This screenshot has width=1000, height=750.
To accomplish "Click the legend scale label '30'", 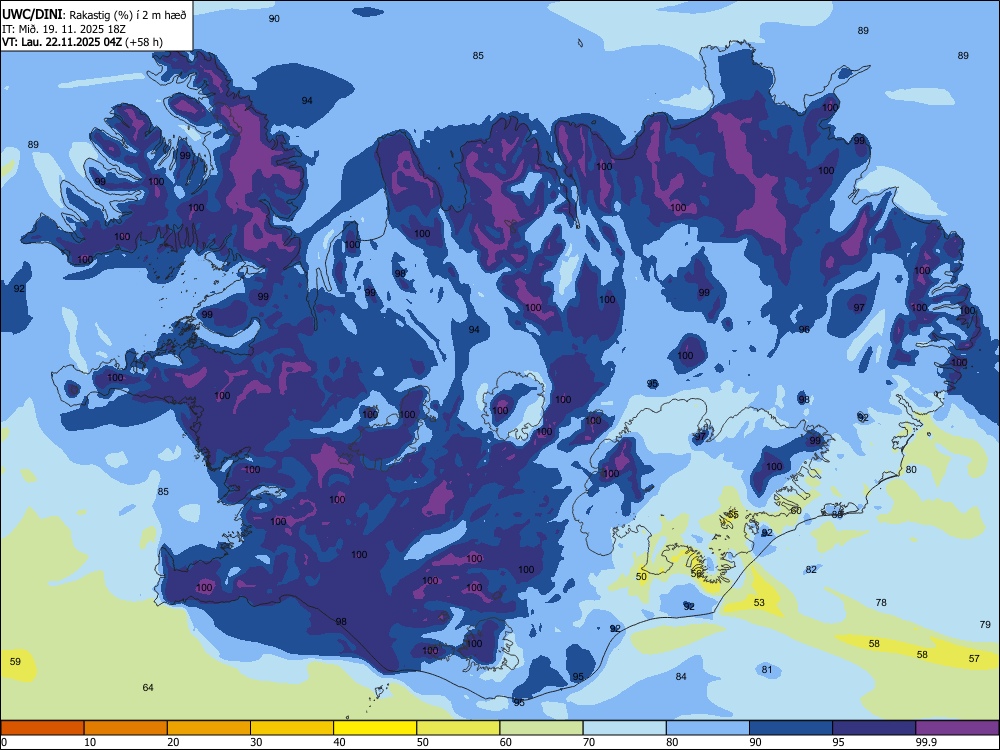I will click(256, 742).
